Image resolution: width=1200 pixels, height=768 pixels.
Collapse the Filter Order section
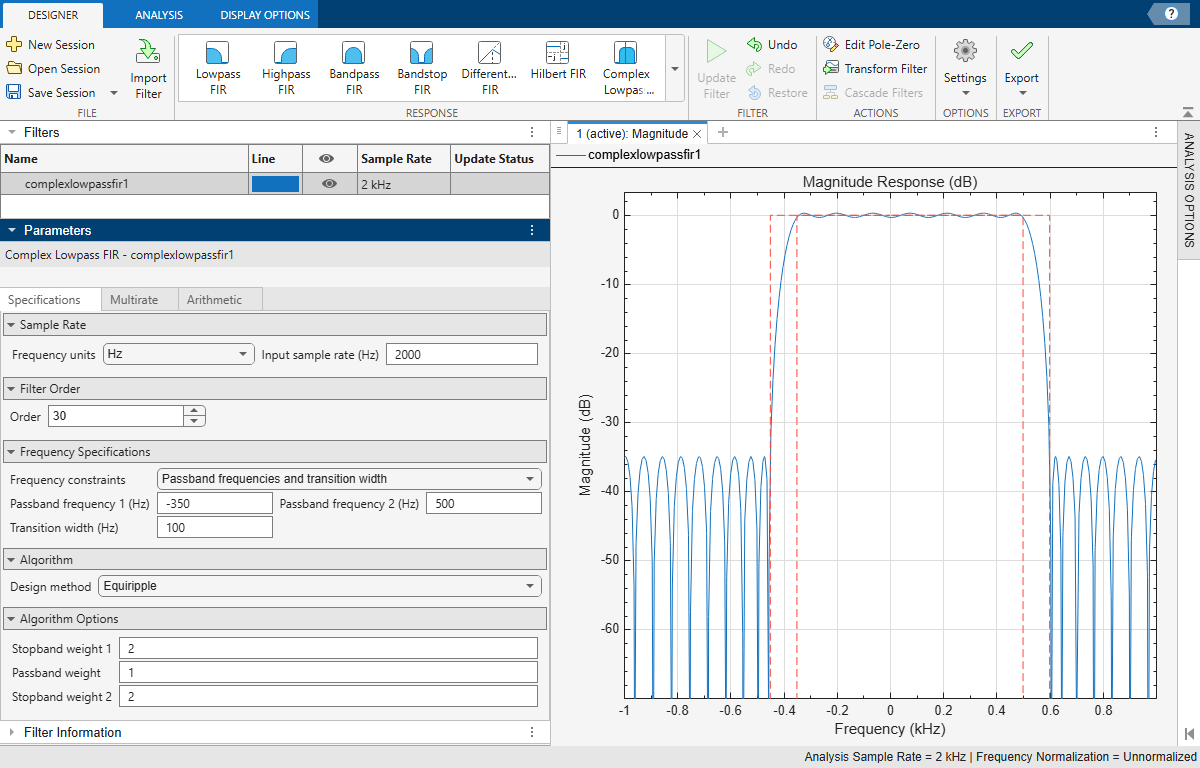pyautogui.click(x=10, y=388)
